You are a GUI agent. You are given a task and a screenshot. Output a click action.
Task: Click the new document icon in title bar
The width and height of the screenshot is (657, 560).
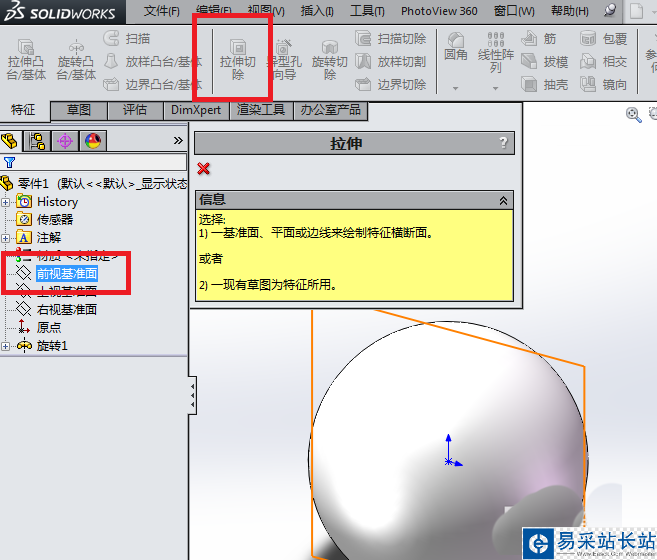click(636, 11)
